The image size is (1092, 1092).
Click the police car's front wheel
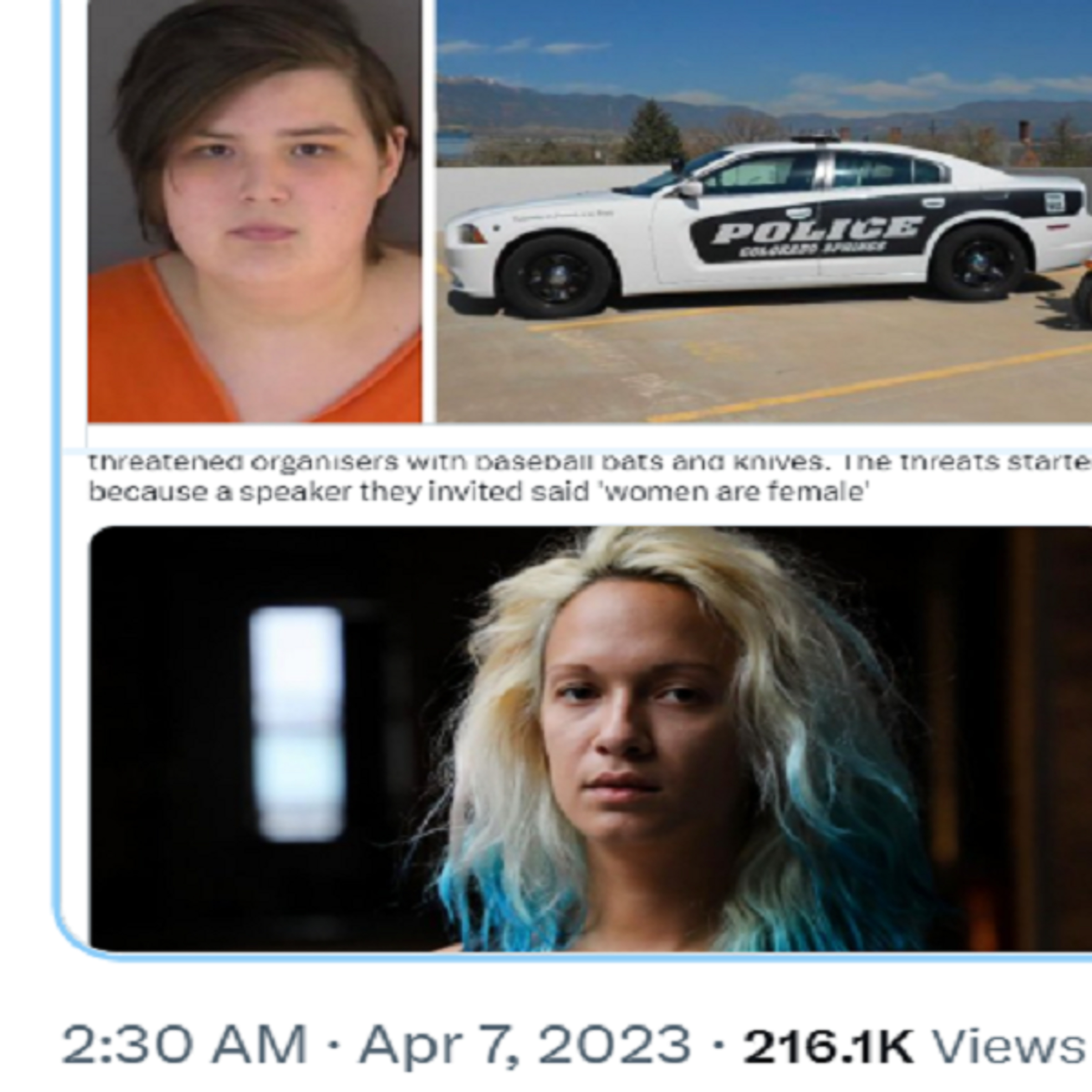pyautogui.click(x=555, y=276)
